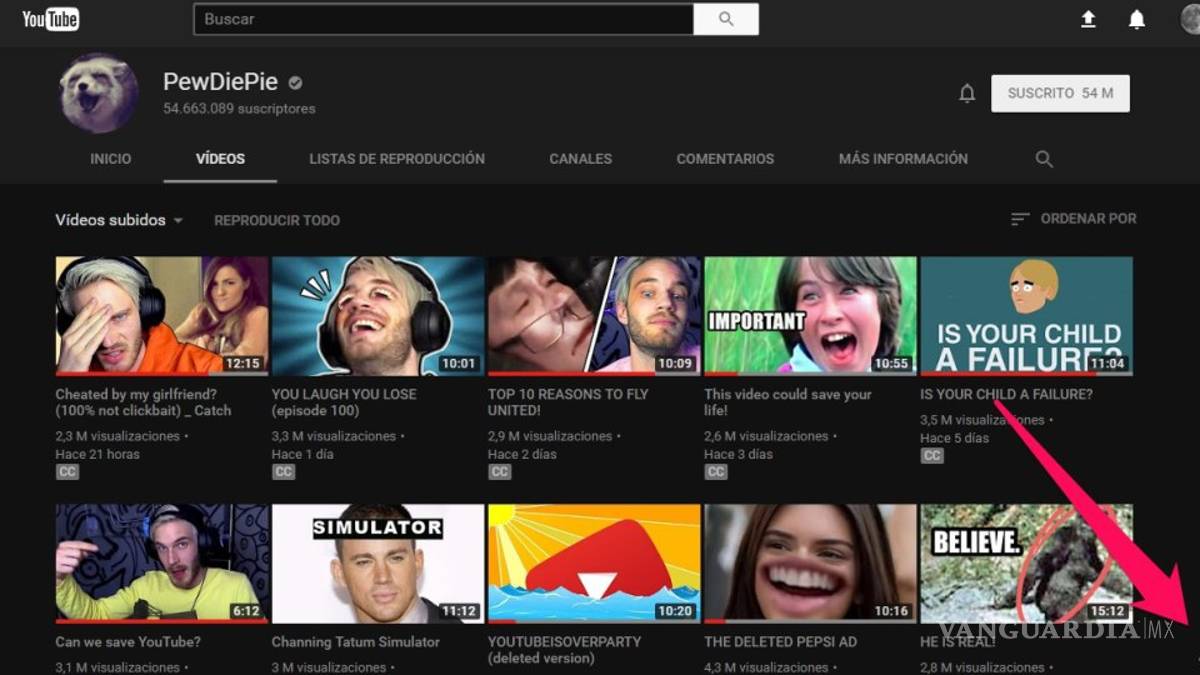This screenshot has width=1200, height=675.
Task: Open the IS YOUR CHILD A FAILURE thumbnail
Action: click(x=1026, y=315)
